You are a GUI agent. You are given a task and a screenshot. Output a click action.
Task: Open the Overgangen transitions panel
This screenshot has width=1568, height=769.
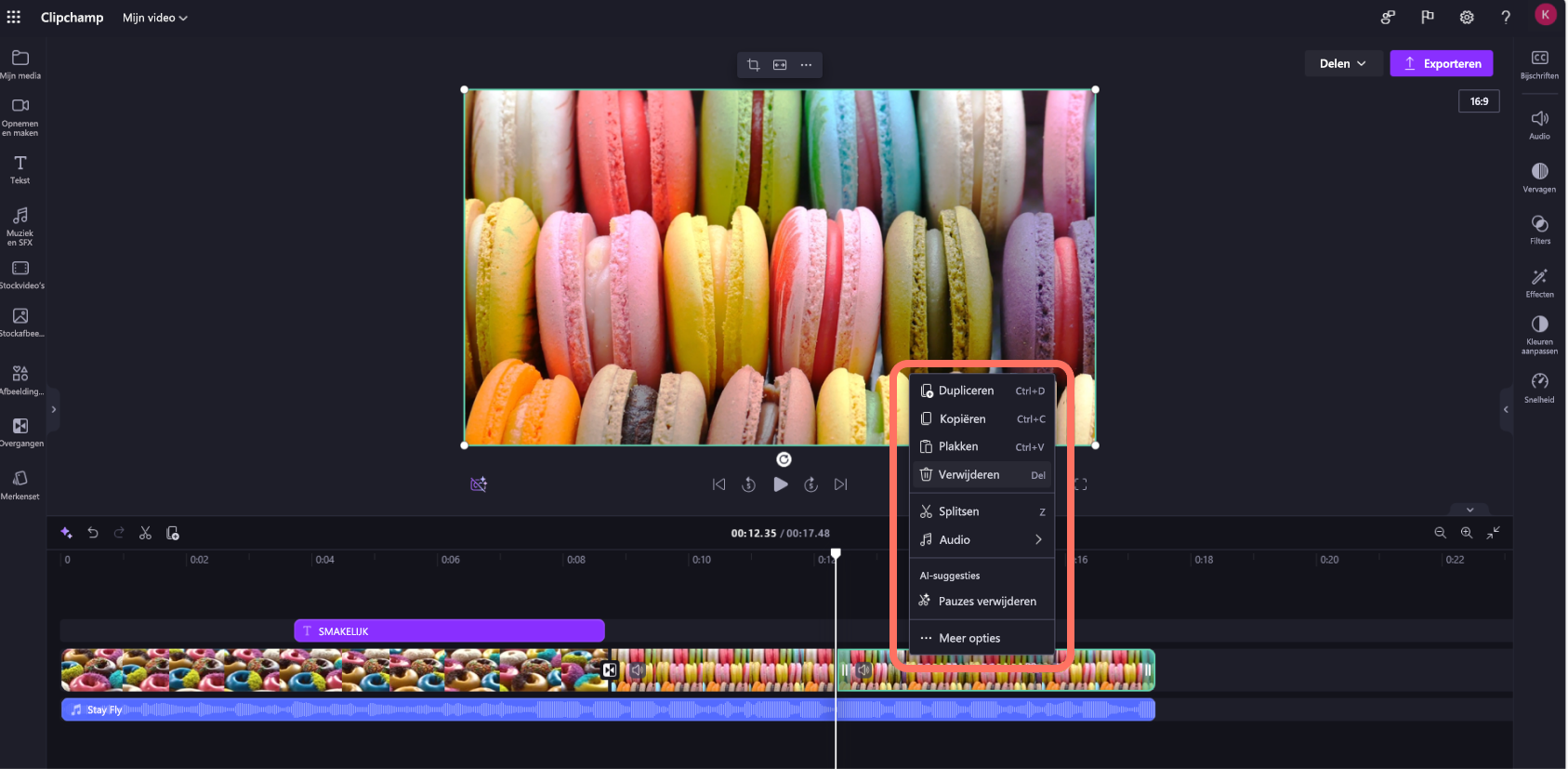tap(20, 432)
